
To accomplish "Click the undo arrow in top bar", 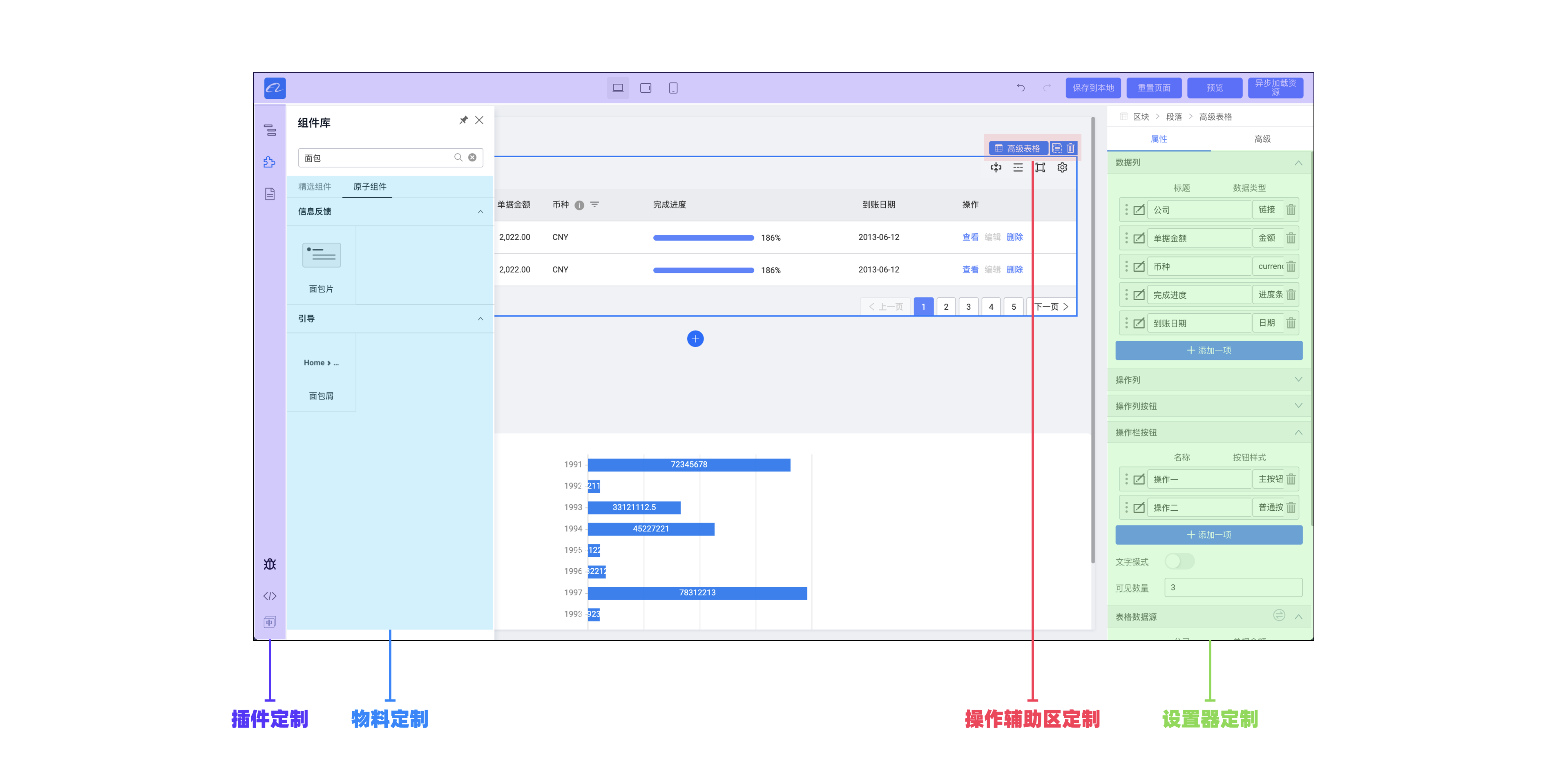I will (1021, 88).
